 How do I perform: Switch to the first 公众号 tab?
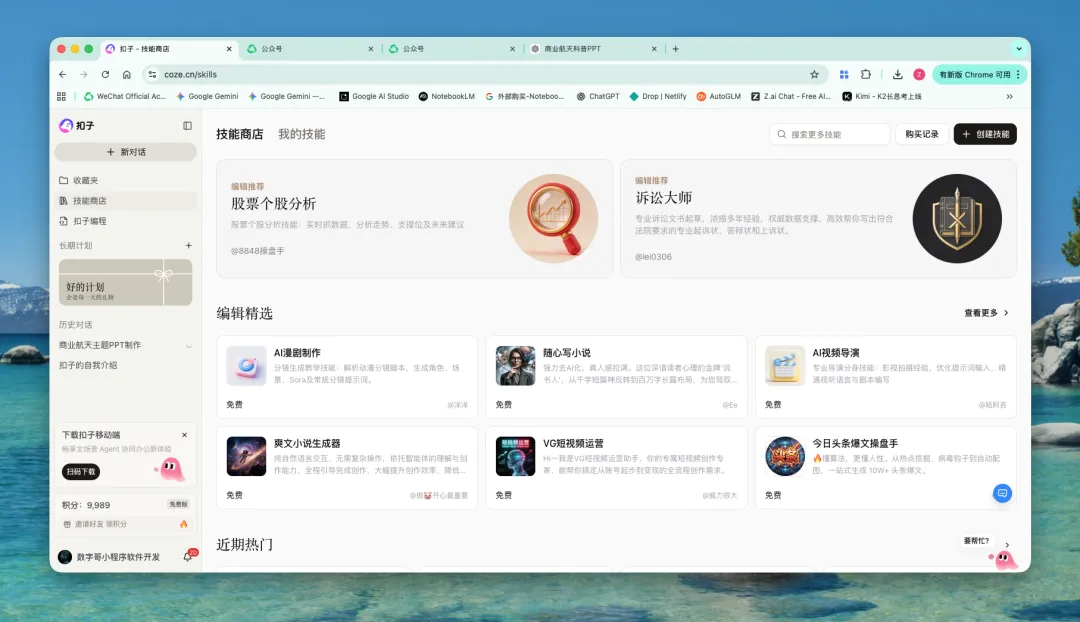(x=310, y=49)
